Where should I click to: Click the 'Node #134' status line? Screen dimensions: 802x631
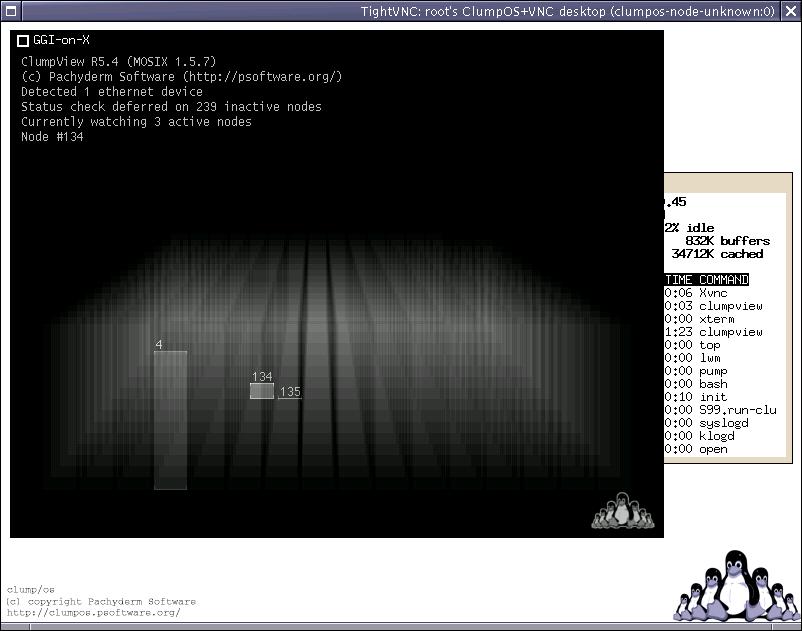52,137
